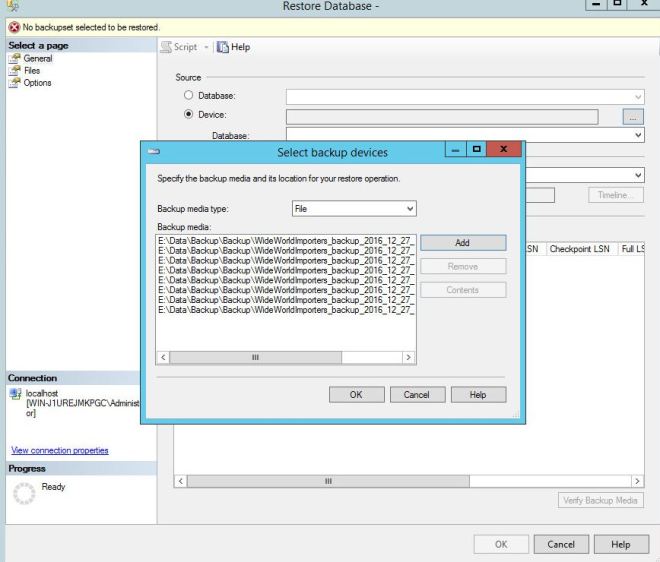
Task: Click Script in the toolbar
Action: click(x=185, y=47)
